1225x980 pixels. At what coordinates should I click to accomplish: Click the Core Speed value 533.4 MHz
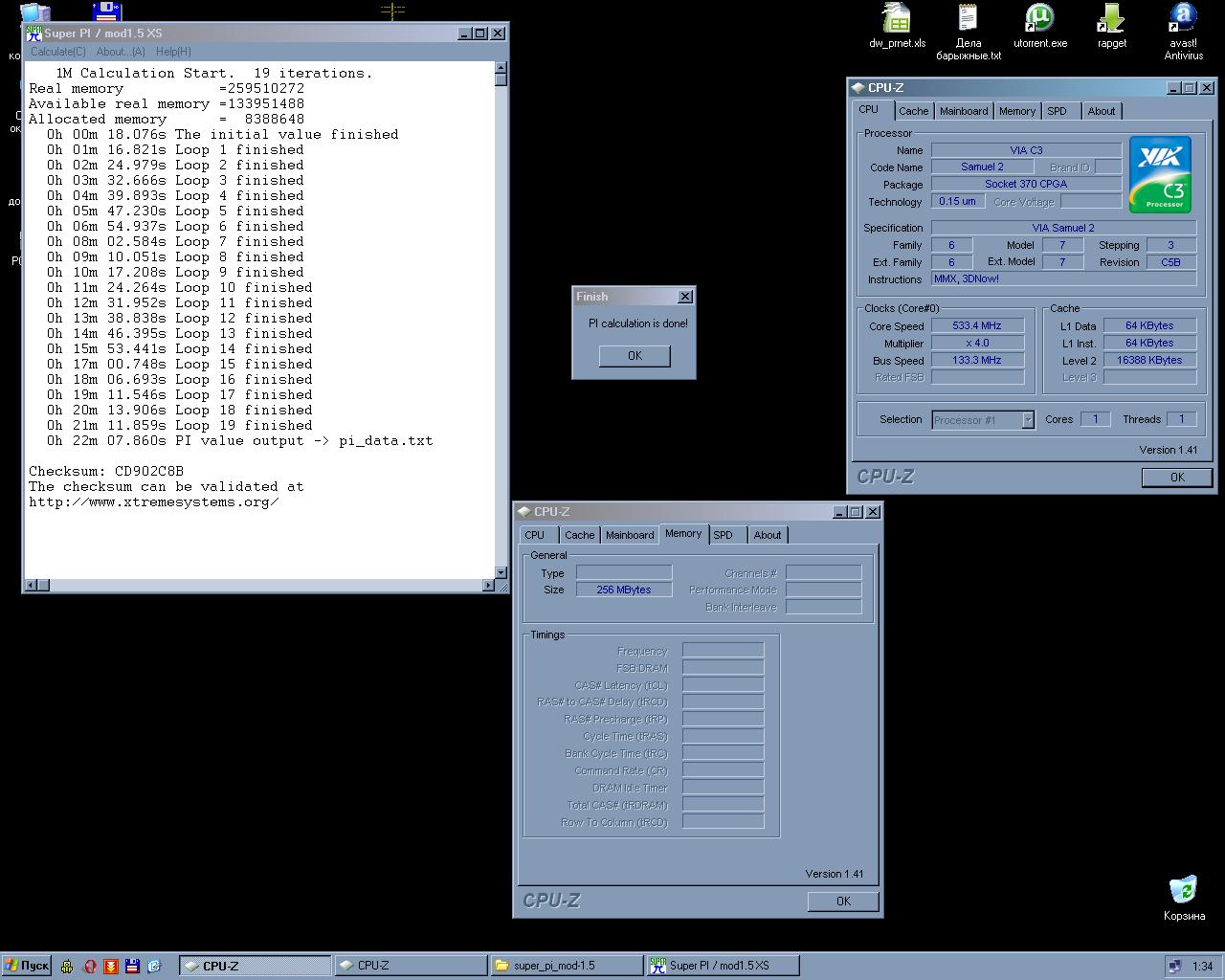[977, 325]
